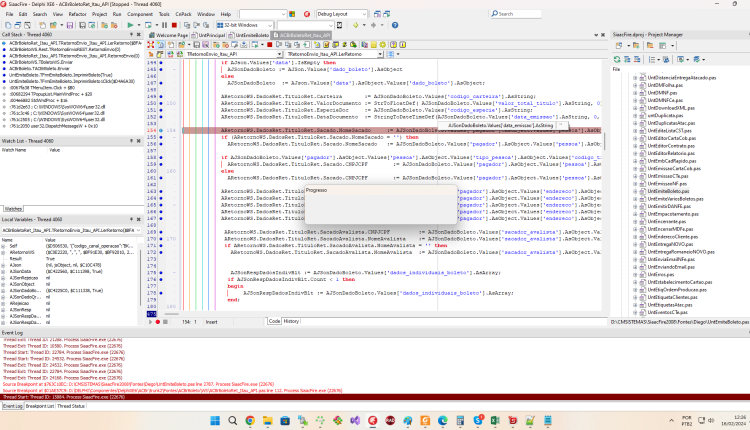Image resolution: width=750 pixels, height=430 pixels.
Task: Toggle pin on Call Stack panel
Action: click(131, 34)
